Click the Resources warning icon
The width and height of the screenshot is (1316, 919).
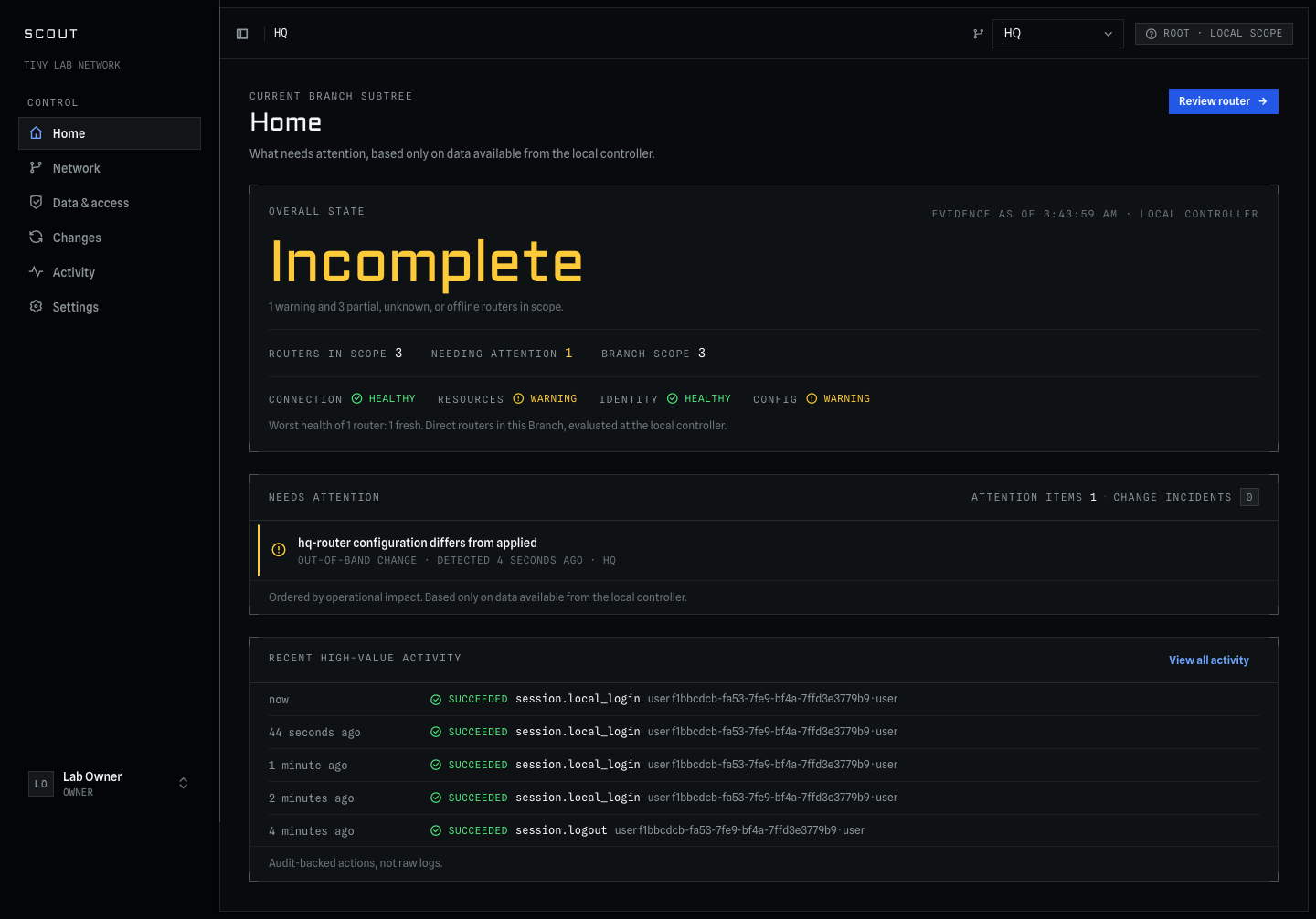pyautogui.click(x=518, y=398)
